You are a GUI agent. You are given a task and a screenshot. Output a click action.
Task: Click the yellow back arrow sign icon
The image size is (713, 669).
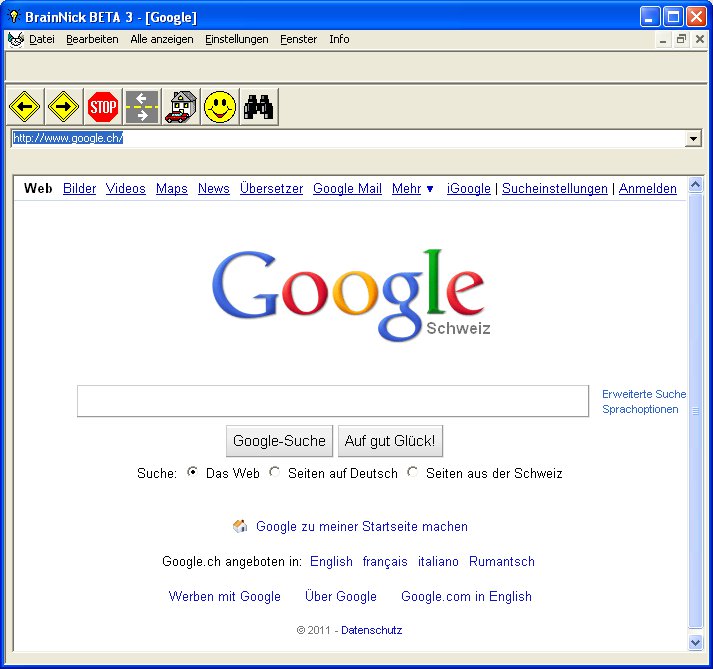[25, 107]
